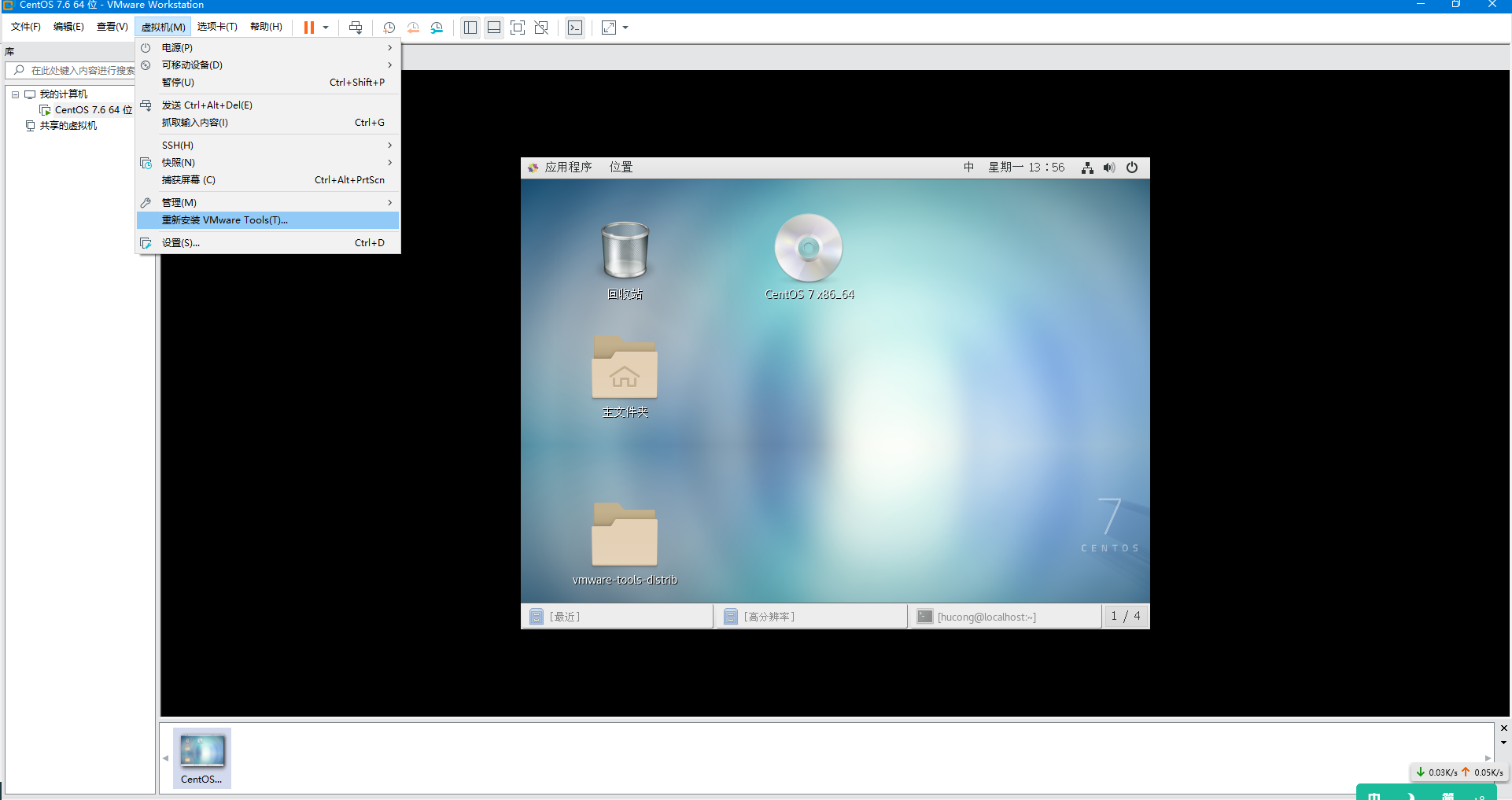1512x800 pixels.
Task: Open 设置(S)... from the menu
Action: 267,243
